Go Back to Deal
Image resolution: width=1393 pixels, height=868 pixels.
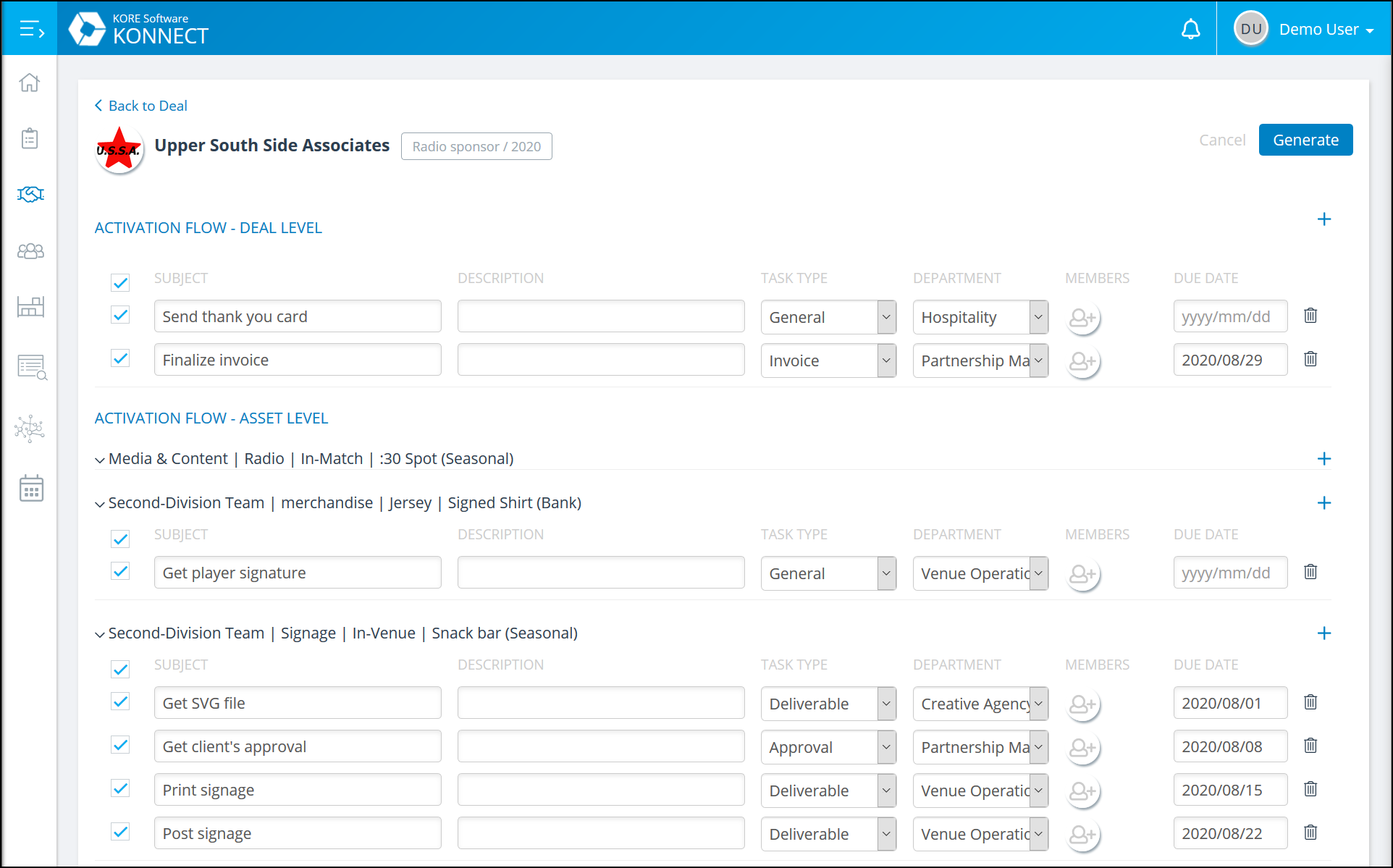(x=140, y=106)
